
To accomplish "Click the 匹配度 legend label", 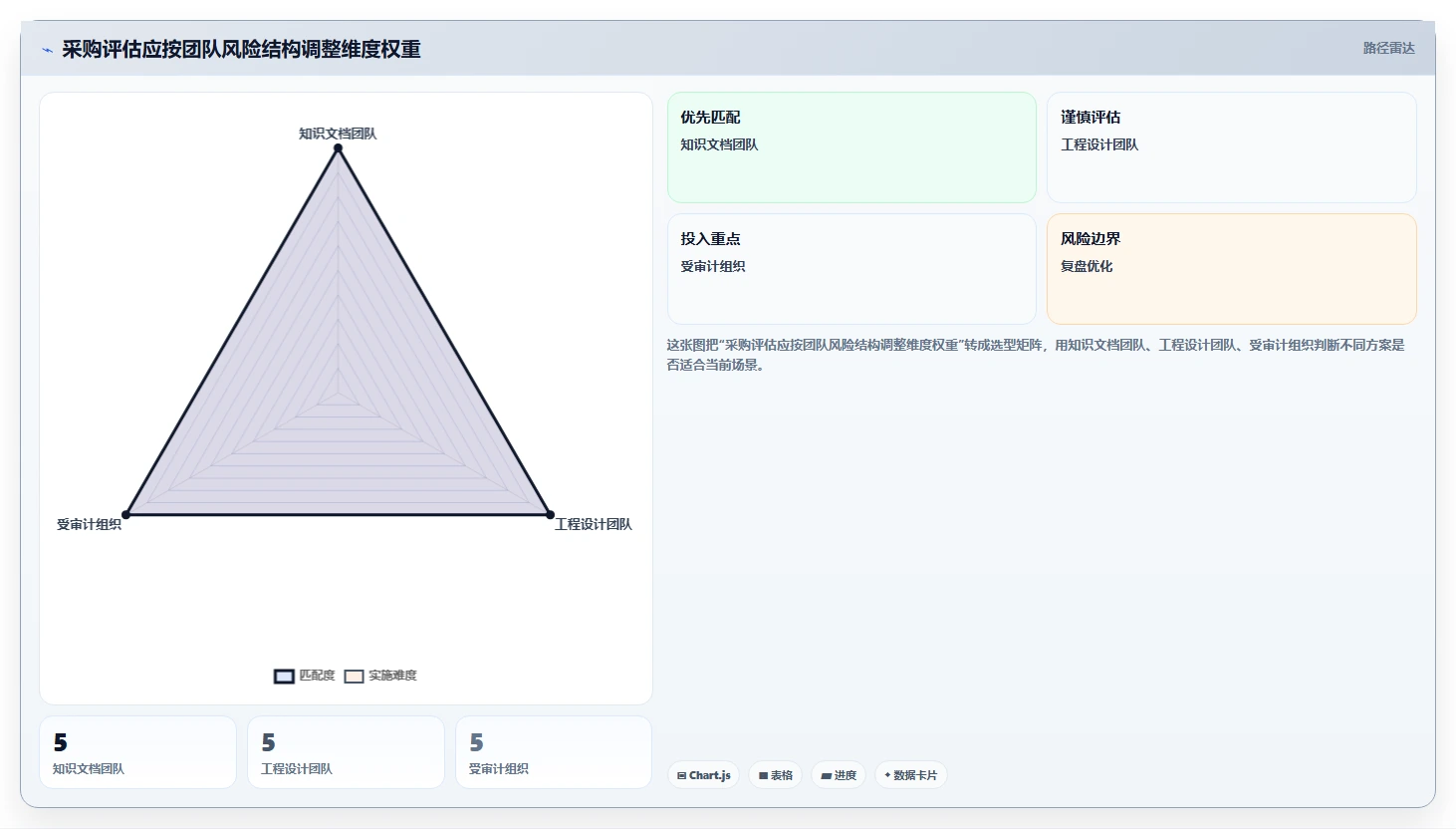I will coord(317,676).
